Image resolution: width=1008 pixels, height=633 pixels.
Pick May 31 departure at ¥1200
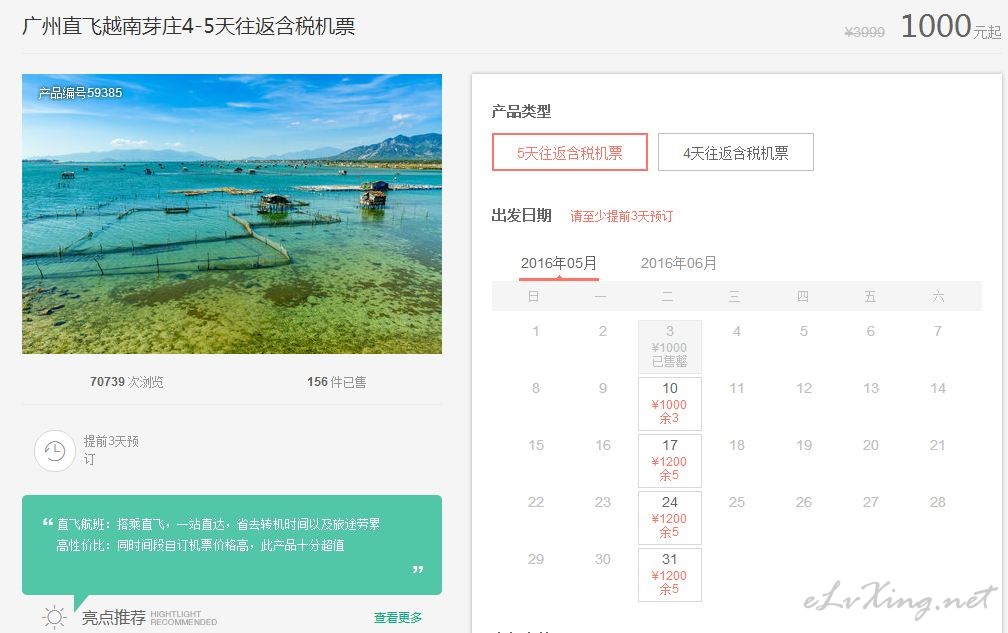click(x=669, y=575)
